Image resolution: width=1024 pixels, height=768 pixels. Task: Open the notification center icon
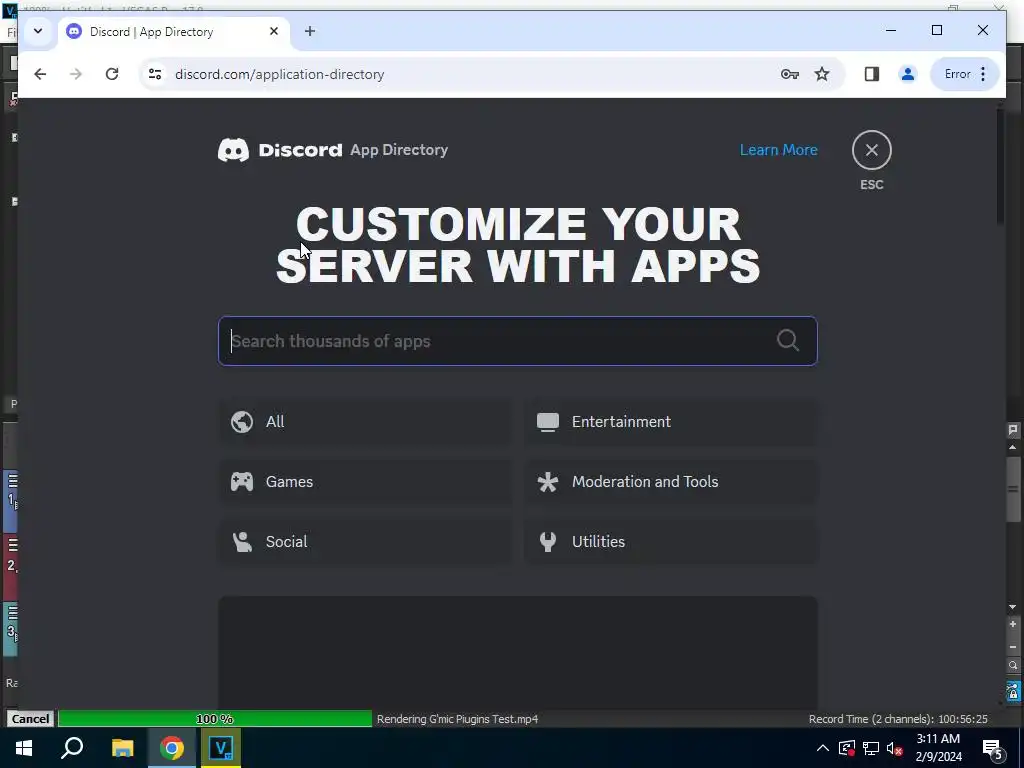click(993, 748)
